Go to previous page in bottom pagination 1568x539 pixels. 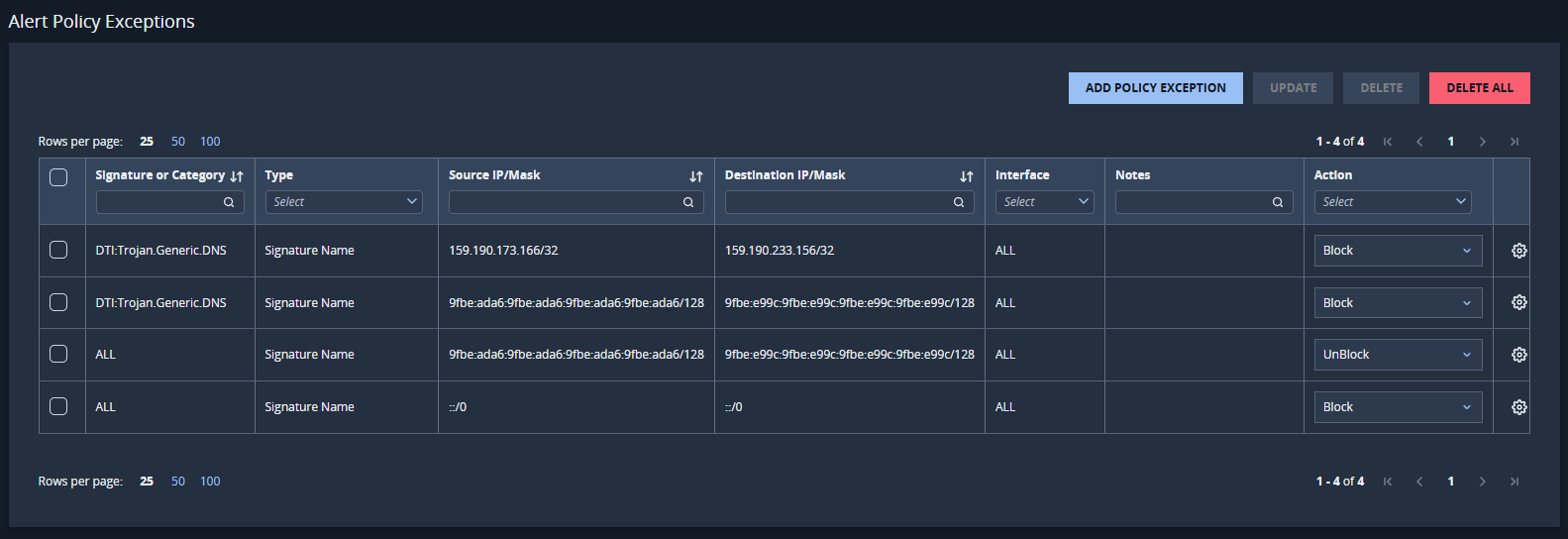tap(1419, 482)
